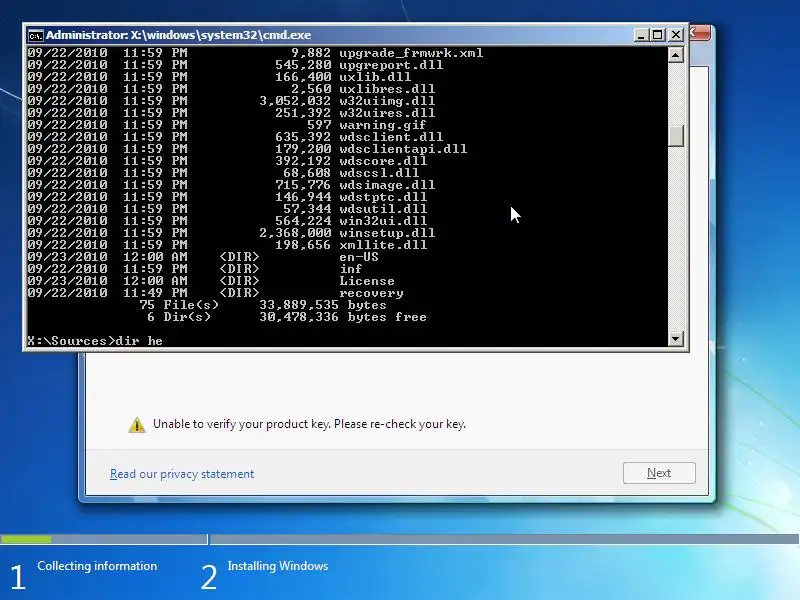This screenshot has width=800, height=600.
Task: Click the License directory entry
Action: pyautogui.click(x=367, y=281)
